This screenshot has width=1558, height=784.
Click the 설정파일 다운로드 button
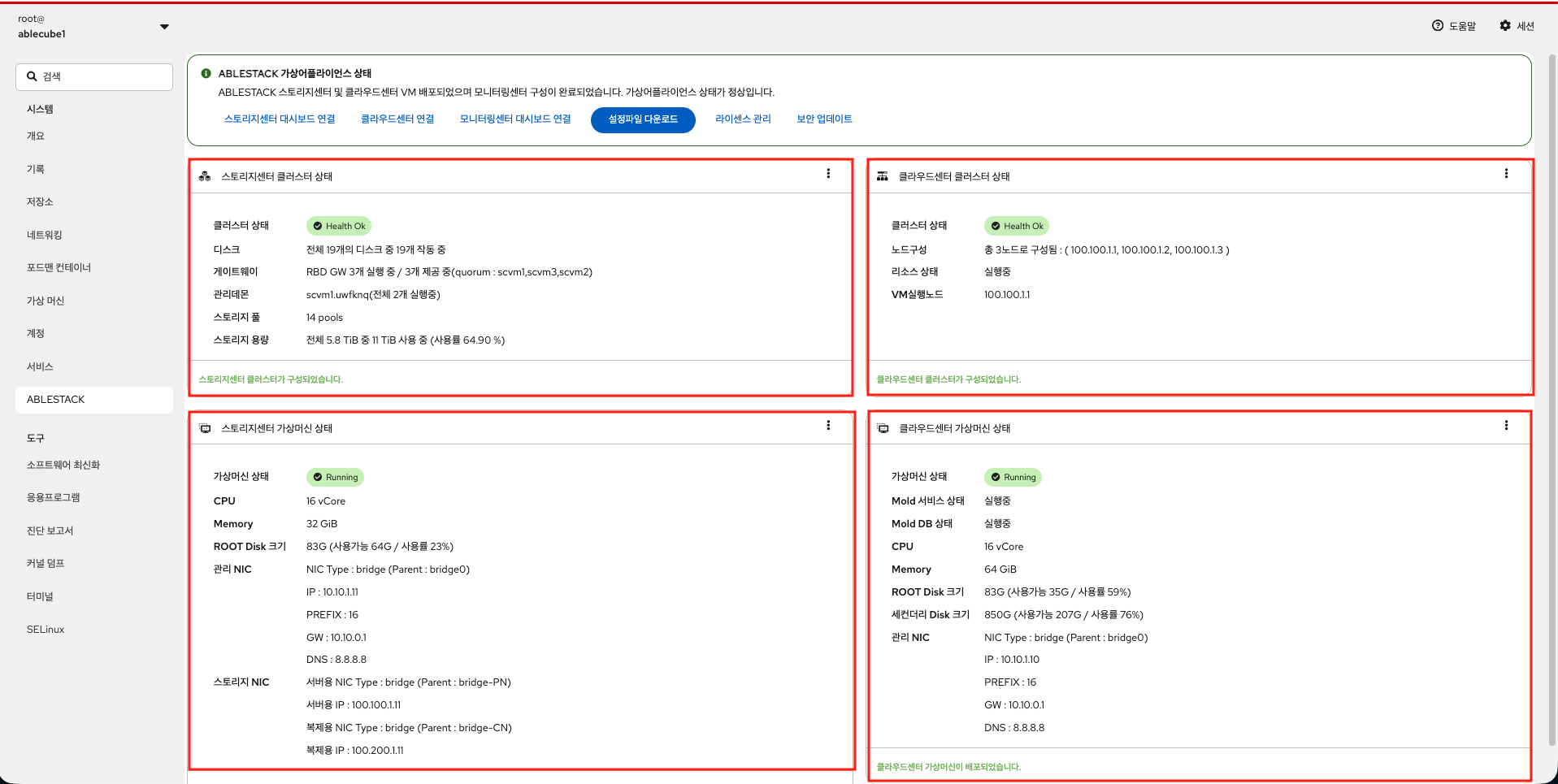click(643, 119)
